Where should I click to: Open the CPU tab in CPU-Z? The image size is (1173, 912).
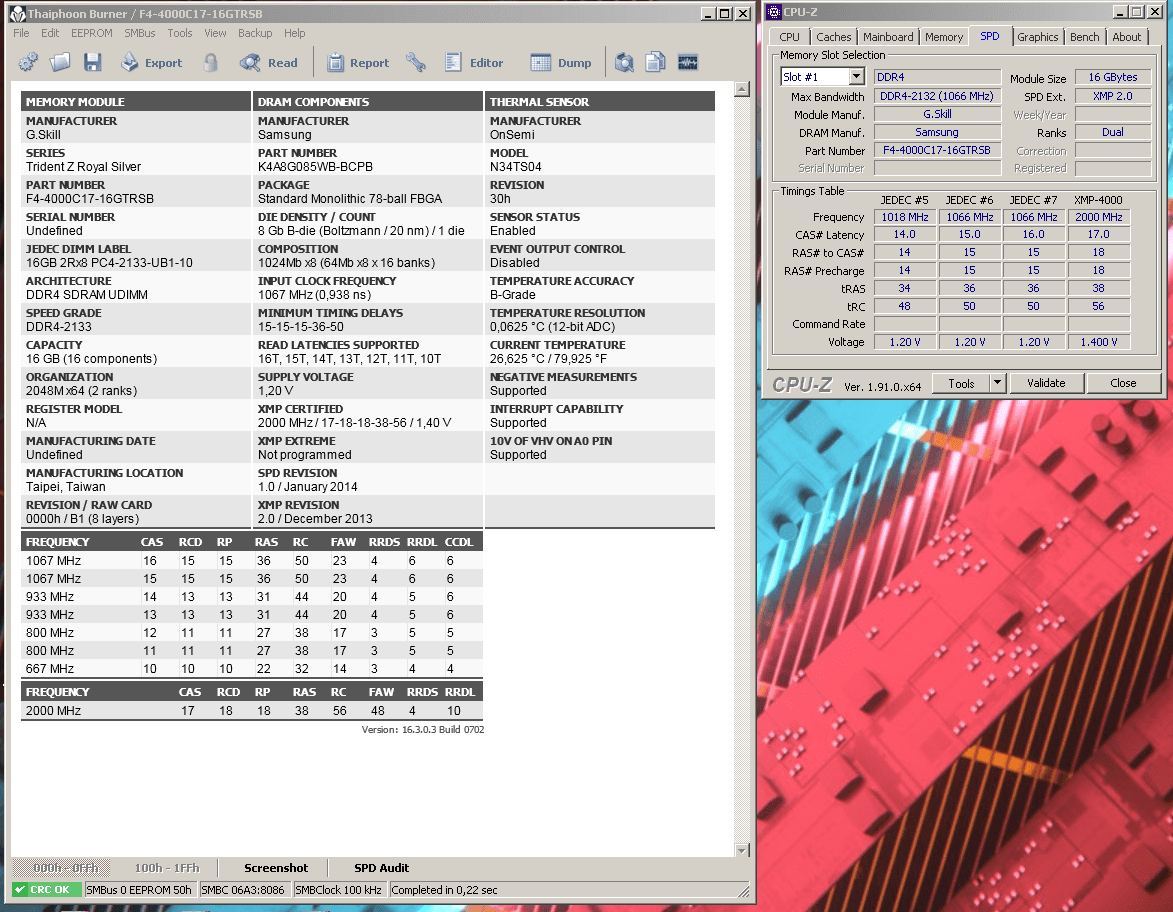pos(789,37)
